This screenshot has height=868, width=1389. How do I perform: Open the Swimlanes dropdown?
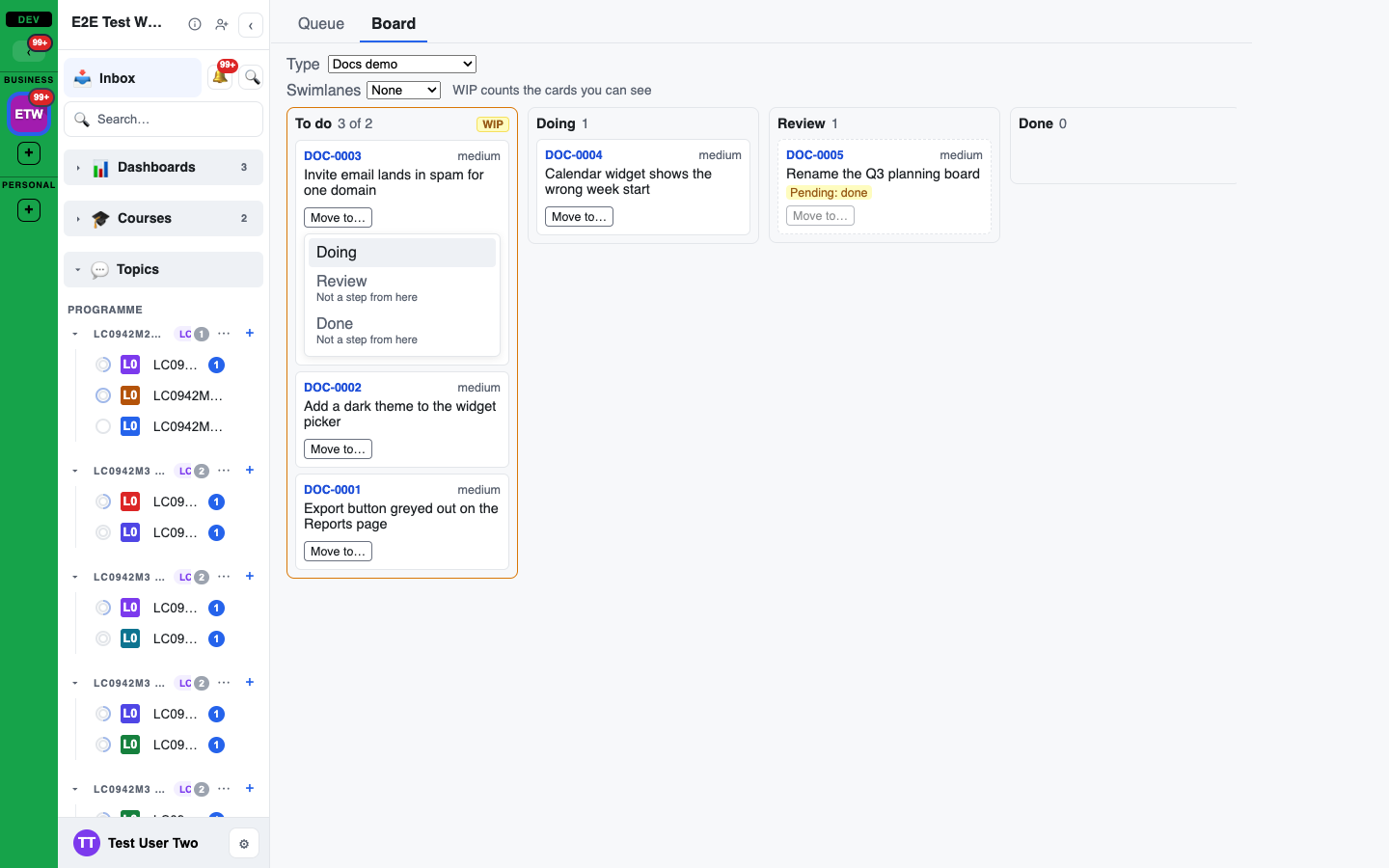[403, 90]
